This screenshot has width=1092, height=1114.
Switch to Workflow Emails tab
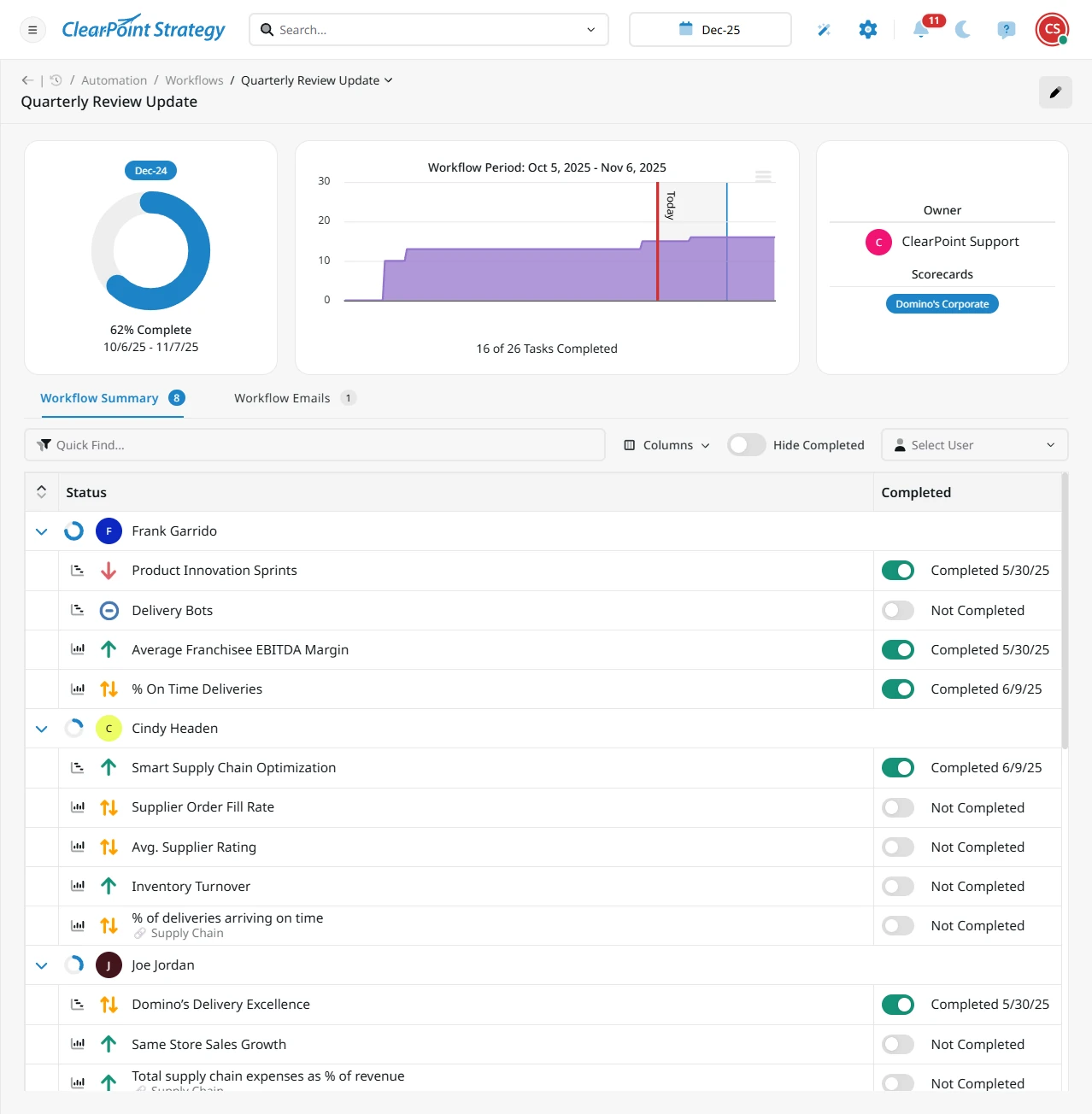point(295,398)
